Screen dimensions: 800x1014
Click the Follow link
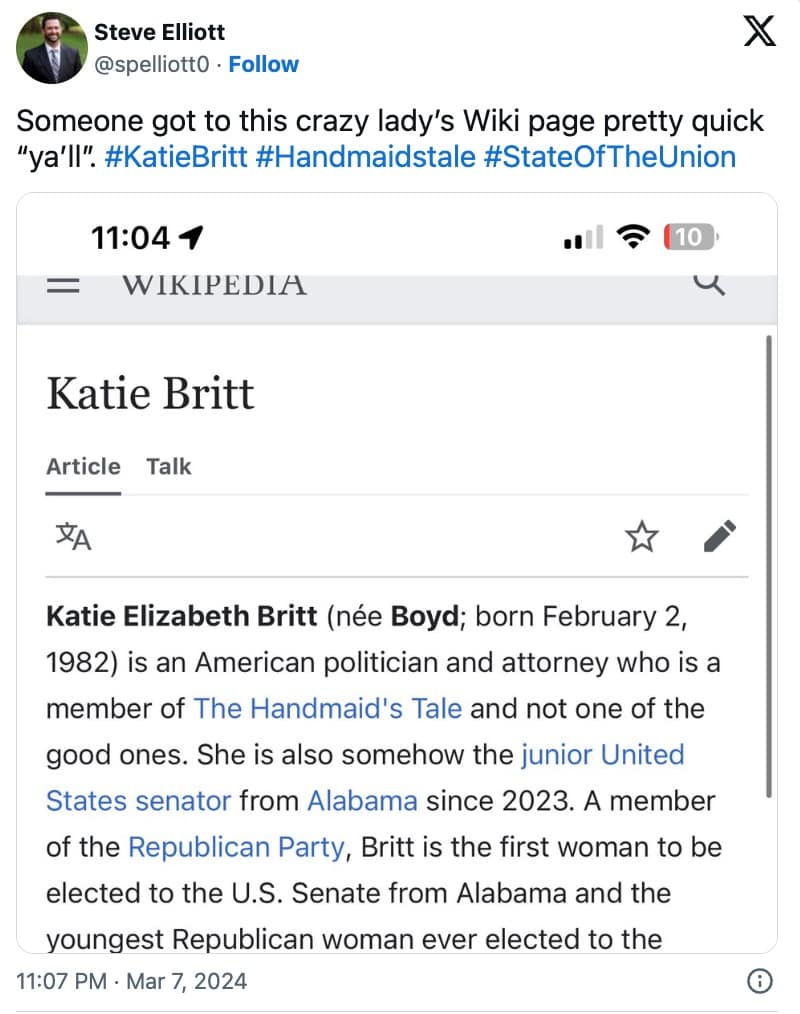tap(264, 65)
